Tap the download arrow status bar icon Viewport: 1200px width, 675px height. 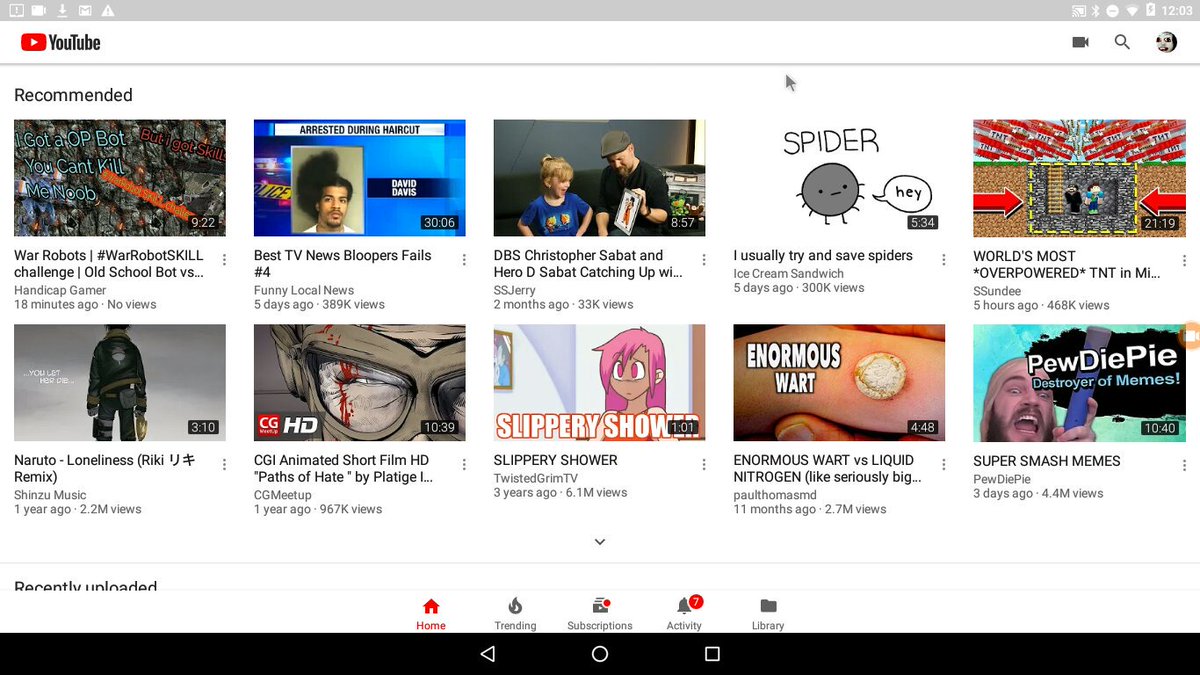(62, 10)
